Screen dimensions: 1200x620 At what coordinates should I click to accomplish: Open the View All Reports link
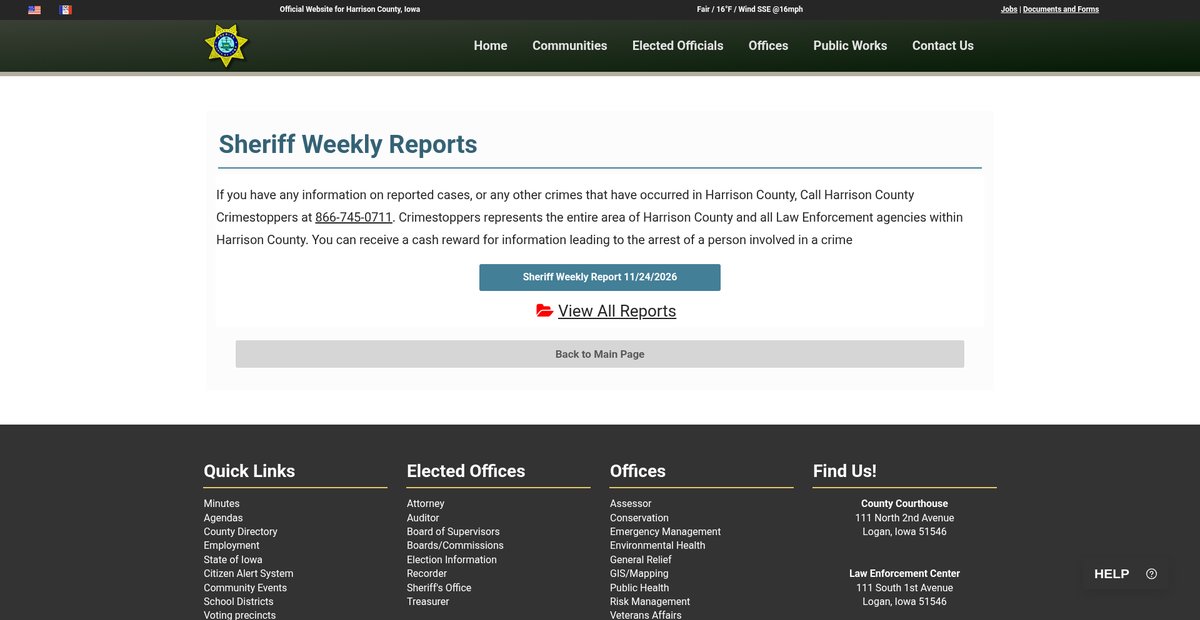coord(616,311)
